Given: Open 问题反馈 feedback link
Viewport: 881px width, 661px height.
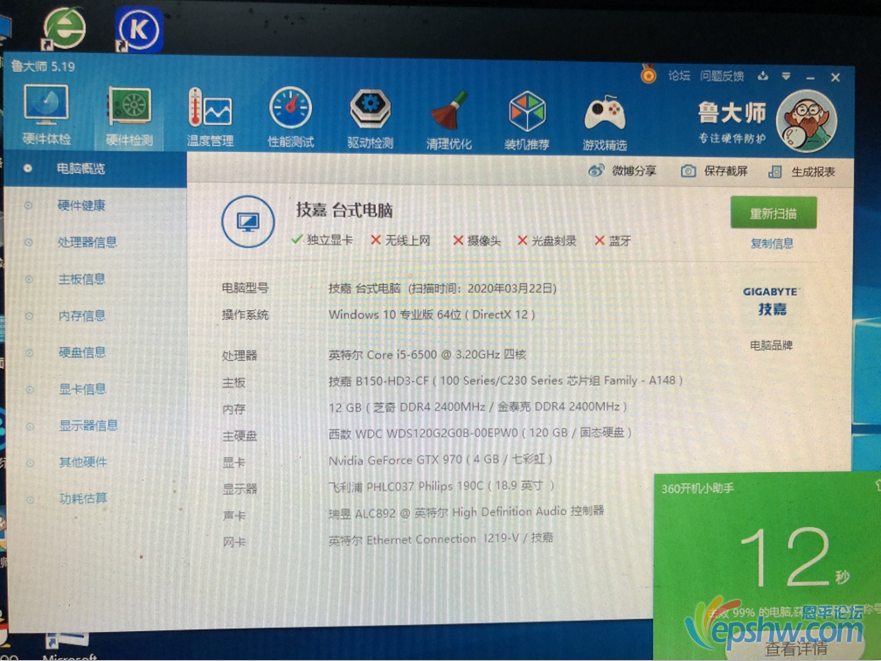Looking at the screenshot, I should pos(721,76).
